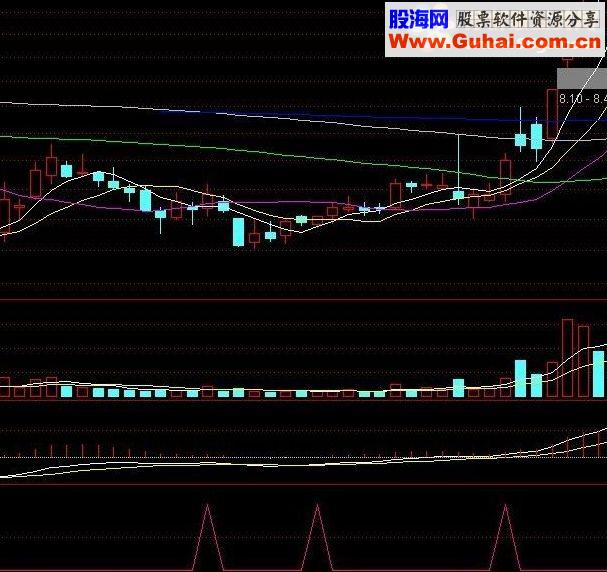Viewport: 607px width, 572px height.
Task: Select the cyan candlestick with the very long upper wick
Action: [x=459, y=170]
